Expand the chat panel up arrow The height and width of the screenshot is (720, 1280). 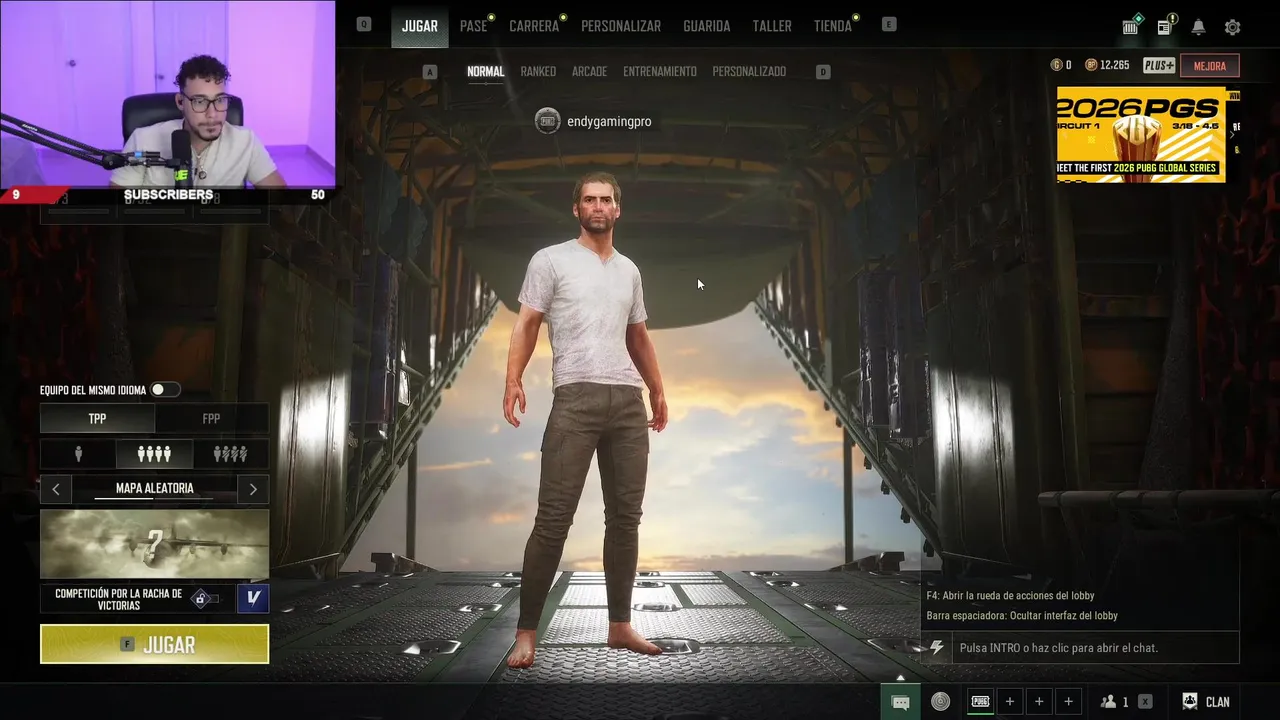coord(900,678)
